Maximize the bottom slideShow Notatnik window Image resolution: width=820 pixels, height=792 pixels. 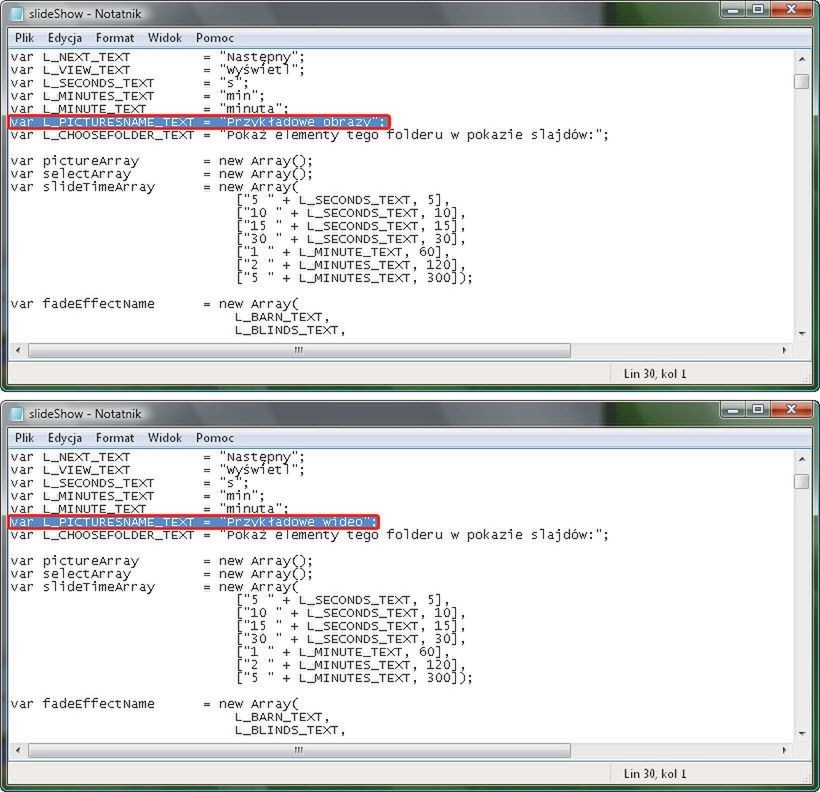point(757,410)
